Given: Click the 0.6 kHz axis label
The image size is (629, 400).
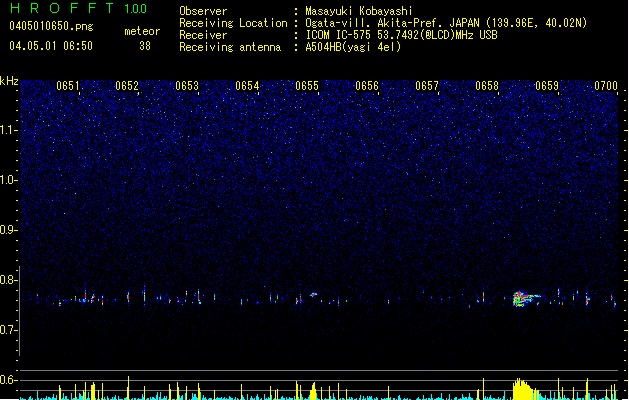Looking at the screenshot, I should tap(8, 380).
